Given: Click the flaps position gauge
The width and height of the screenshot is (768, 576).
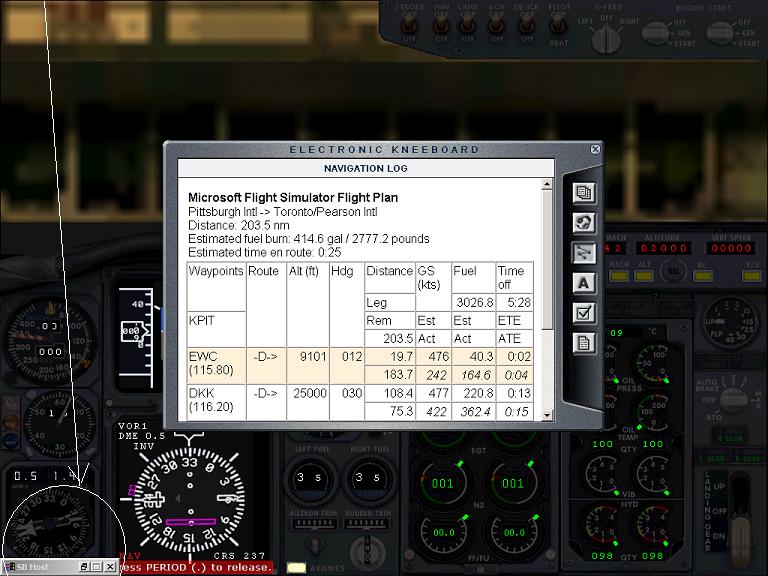Looking at the screenshot, I should pos(730,323).
